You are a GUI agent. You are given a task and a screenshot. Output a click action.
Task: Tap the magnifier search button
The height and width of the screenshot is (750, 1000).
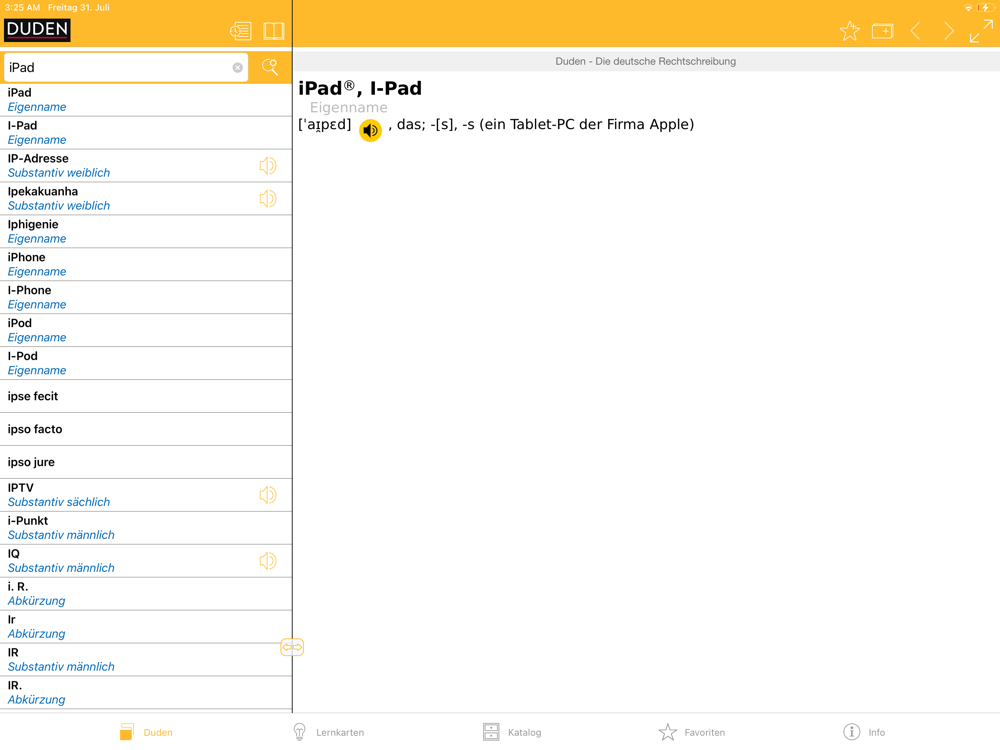pos(270,67)
